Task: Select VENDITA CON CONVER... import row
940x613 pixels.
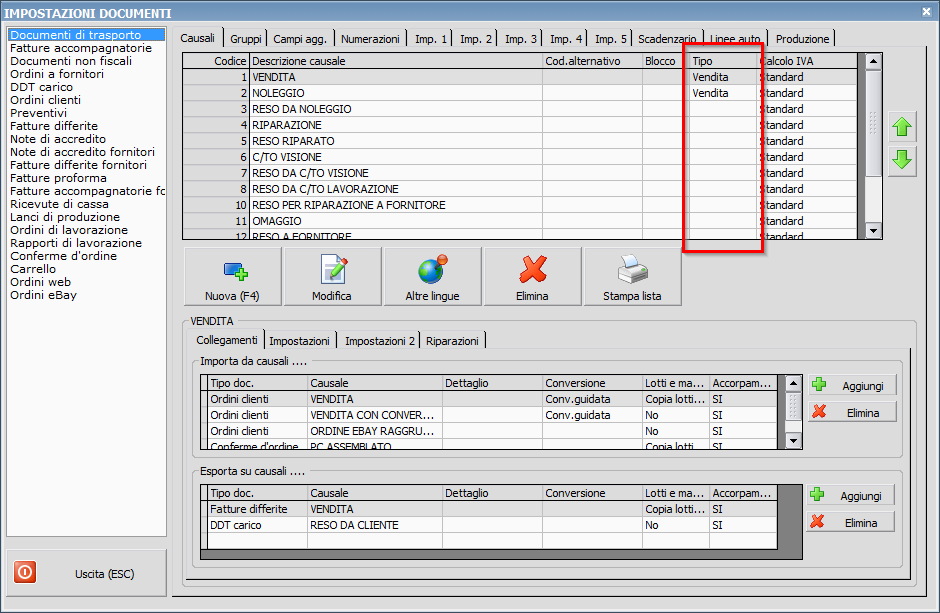Action: click(489, 415)
